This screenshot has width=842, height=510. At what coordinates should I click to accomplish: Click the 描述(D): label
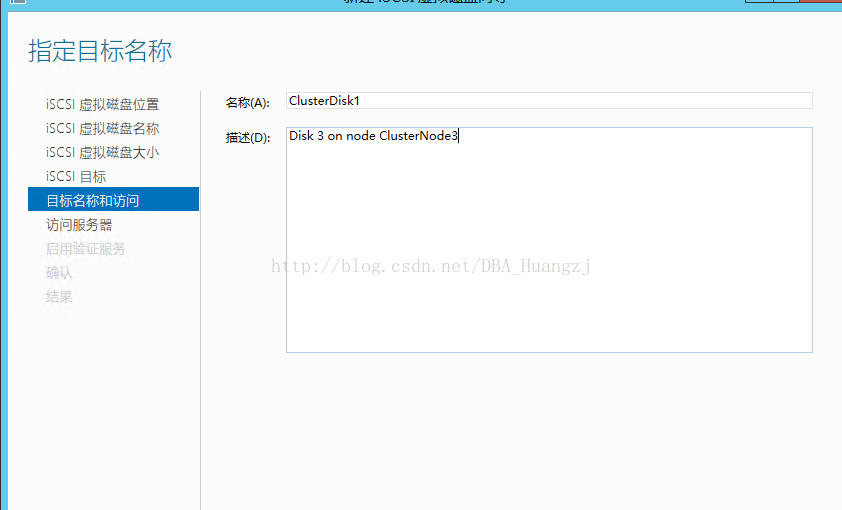[x=248, y=137]
